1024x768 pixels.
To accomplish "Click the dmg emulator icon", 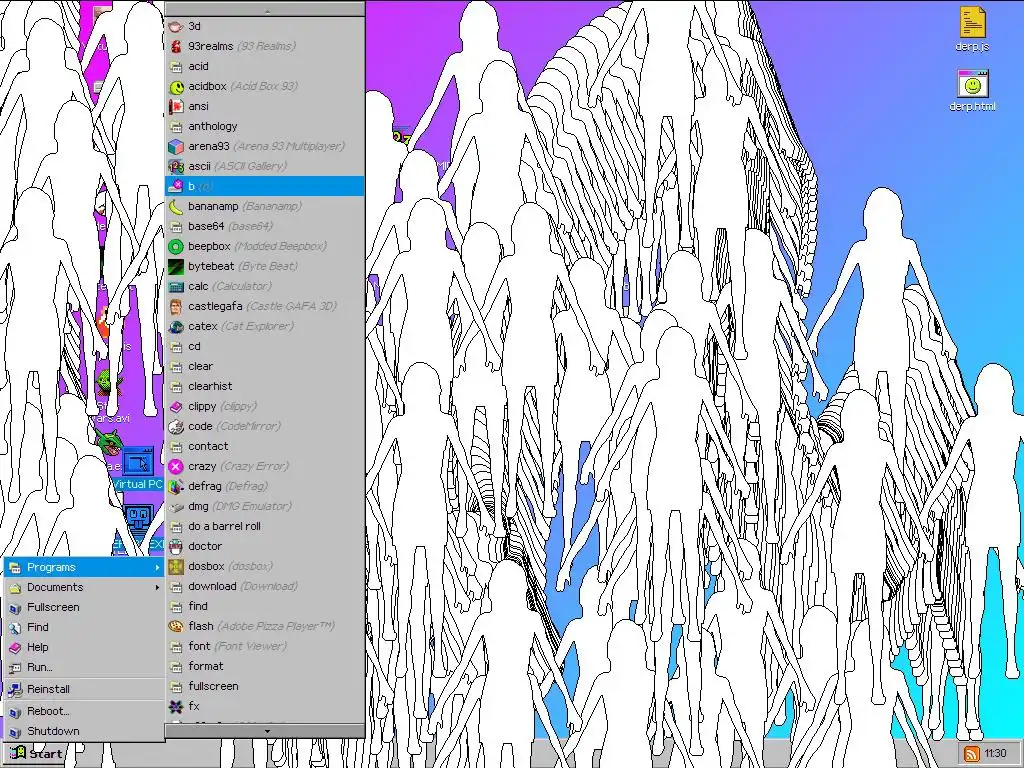I will click(x=176, y=507).
